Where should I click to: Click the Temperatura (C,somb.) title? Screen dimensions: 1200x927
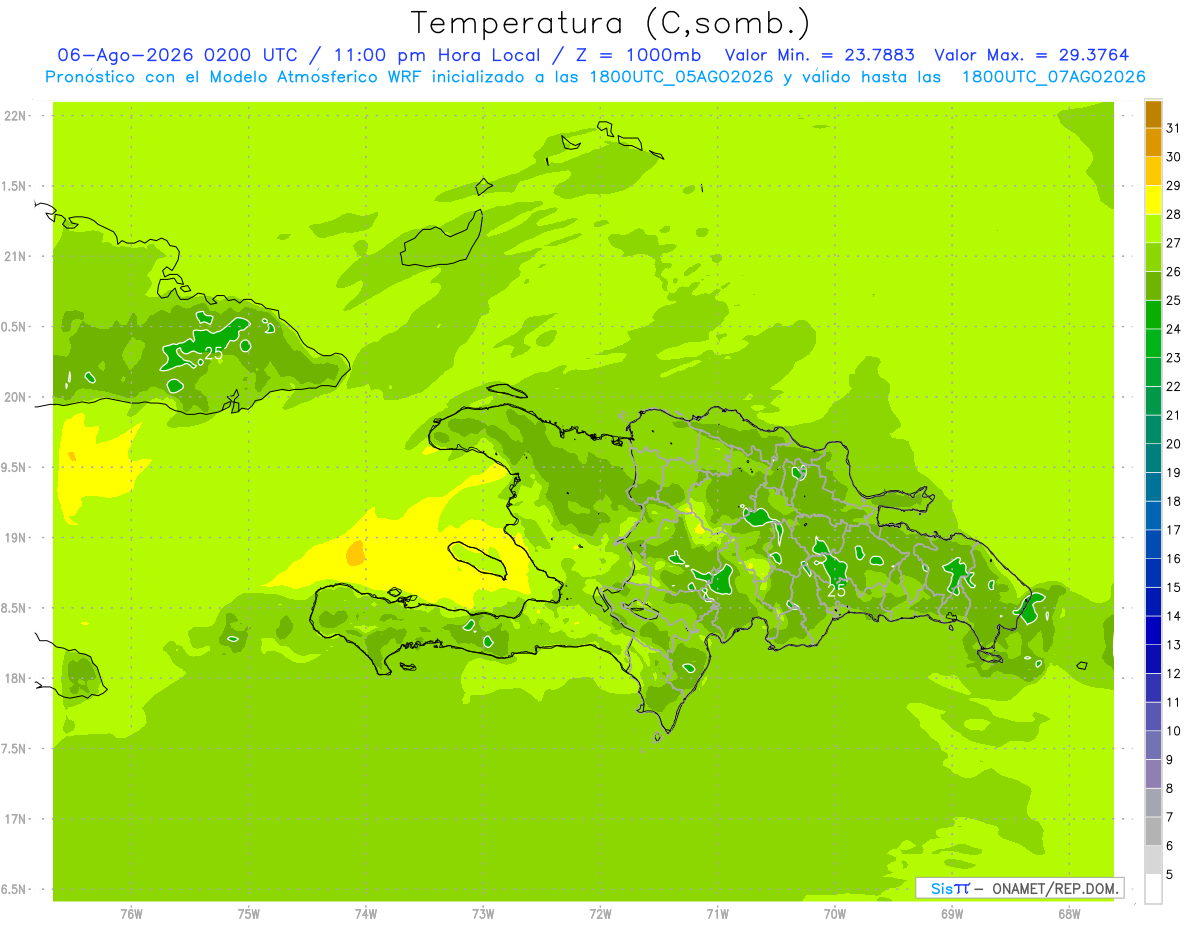click(x=611, y=23)
